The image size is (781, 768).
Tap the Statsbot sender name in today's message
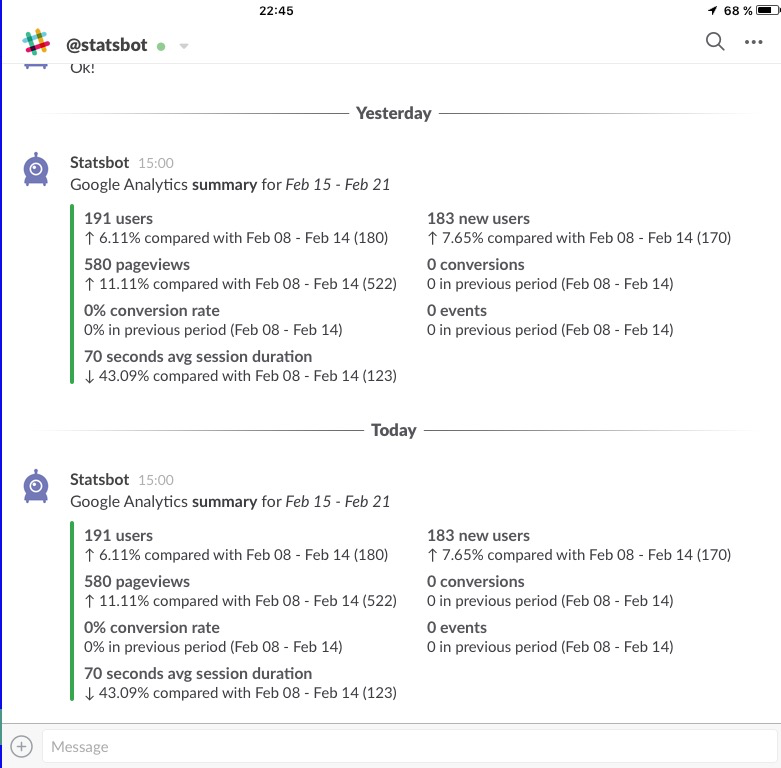point(100,479)
